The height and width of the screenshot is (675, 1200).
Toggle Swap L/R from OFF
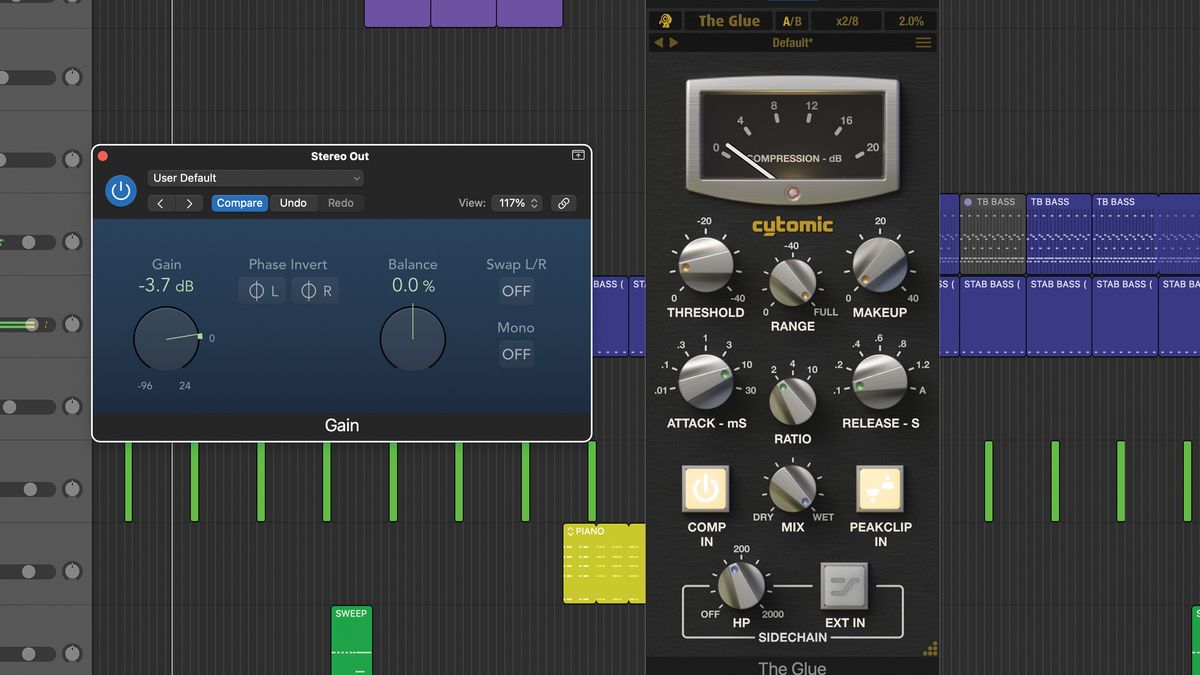516,291
